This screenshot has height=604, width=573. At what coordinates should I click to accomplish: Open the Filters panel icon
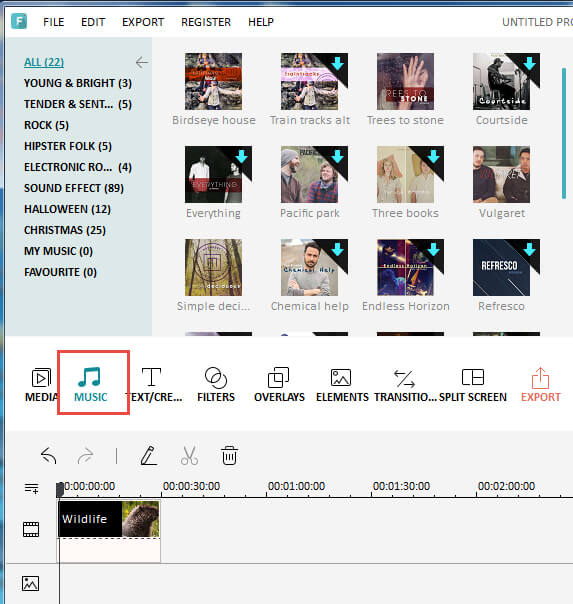(x=216, y=378)
